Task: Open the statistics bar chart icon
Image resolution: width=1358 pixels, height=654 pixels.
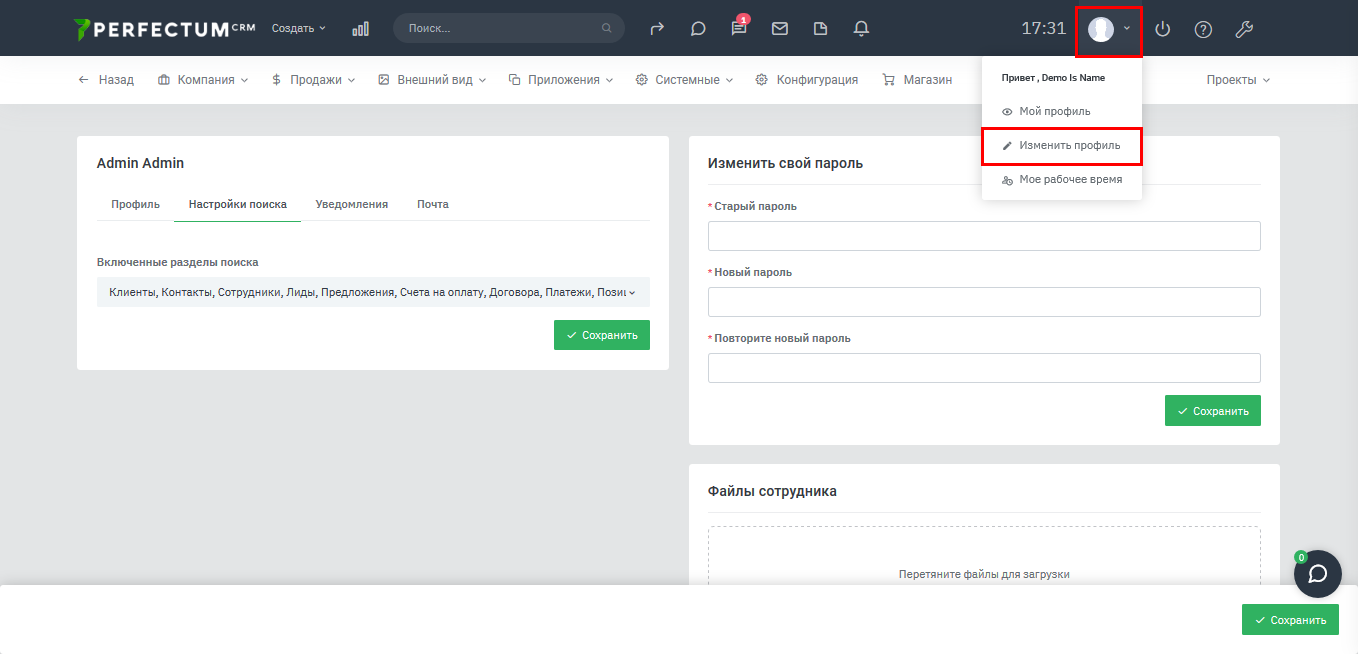Action: coord(360,29)
